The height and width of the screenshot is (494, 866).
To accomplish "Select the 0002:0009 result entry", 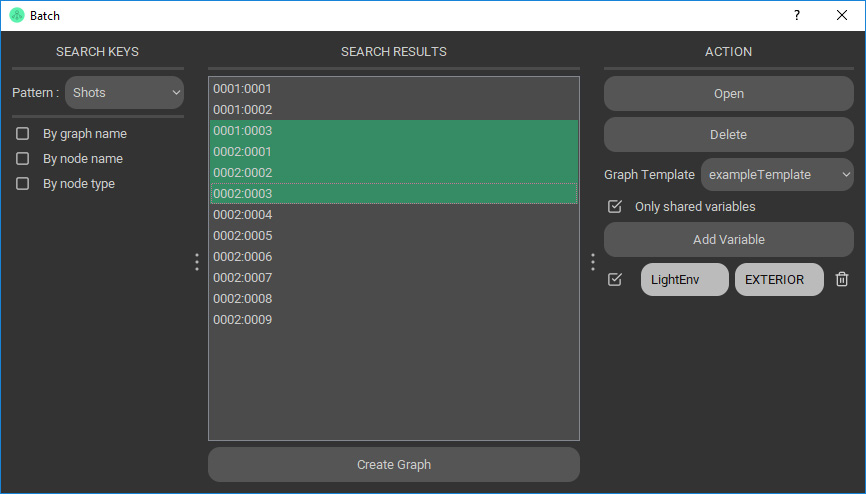I will click(242, 320).
